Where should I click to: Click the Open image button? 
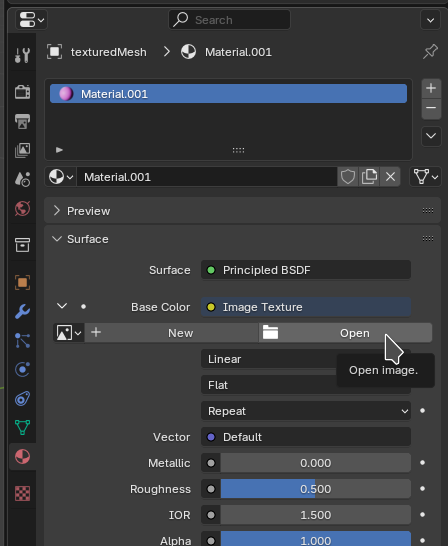coord(345,333)
